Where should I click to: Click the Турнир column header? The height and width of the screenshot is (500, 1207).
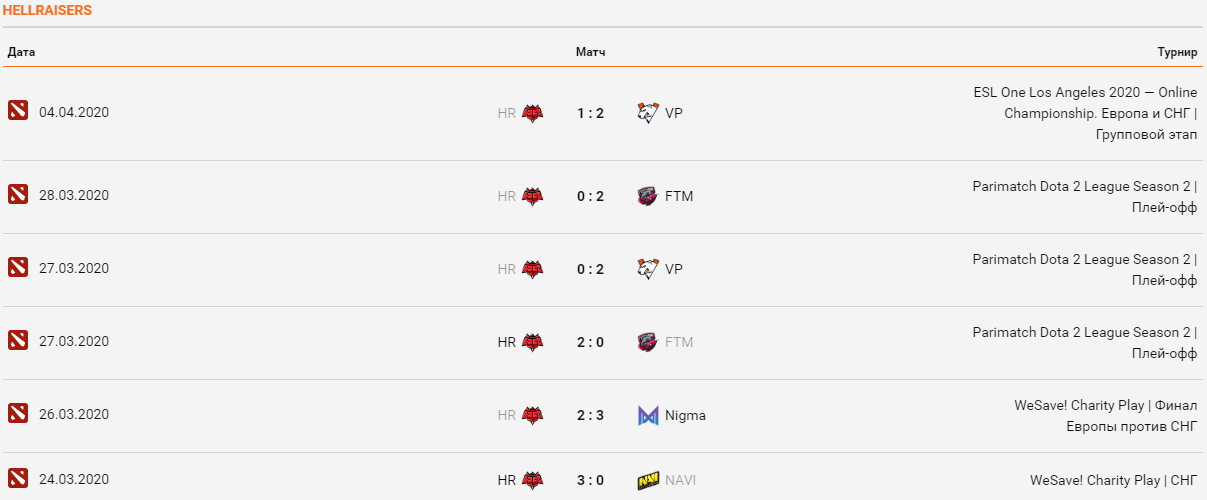(1177, 51)
